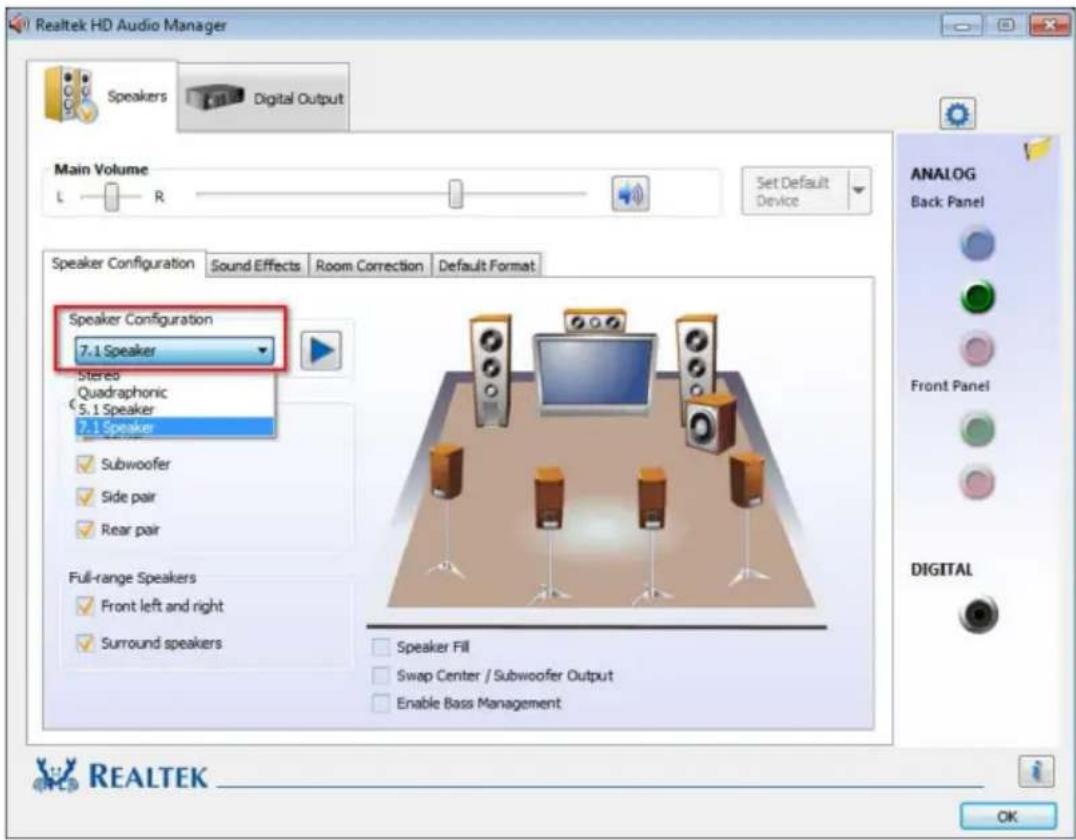The height and width of the screenshot is (840, 1076).
Task: Click the front right tower speaker
Action: (696, 357)
